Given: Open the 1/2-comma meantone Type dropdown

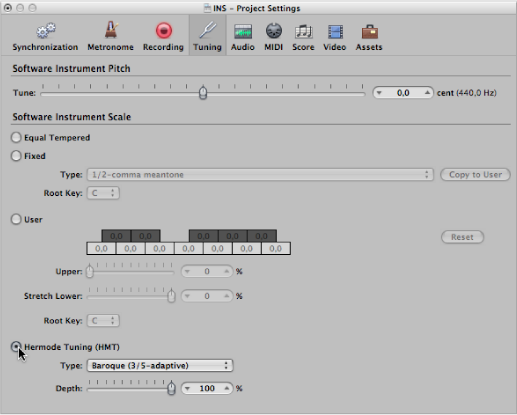Looking at the screenshot, I should (x=260, y=175).
